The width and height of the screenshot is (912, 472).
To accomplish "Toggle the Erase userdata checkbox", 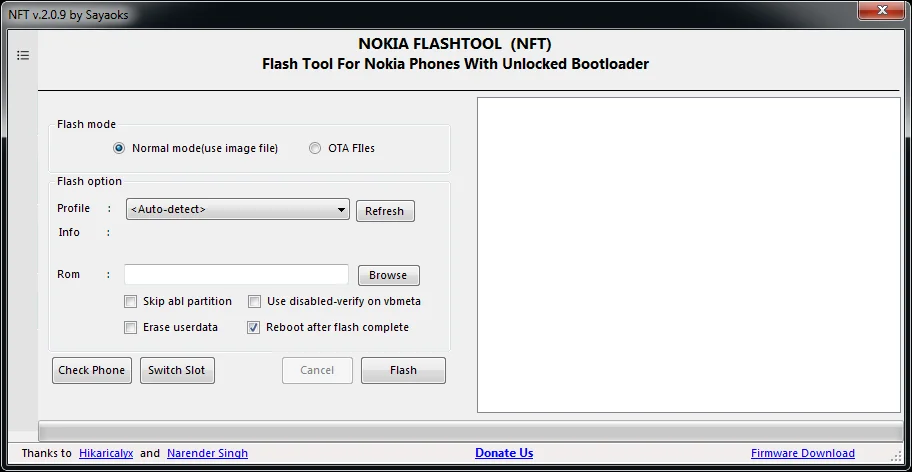I will (130, 327).
